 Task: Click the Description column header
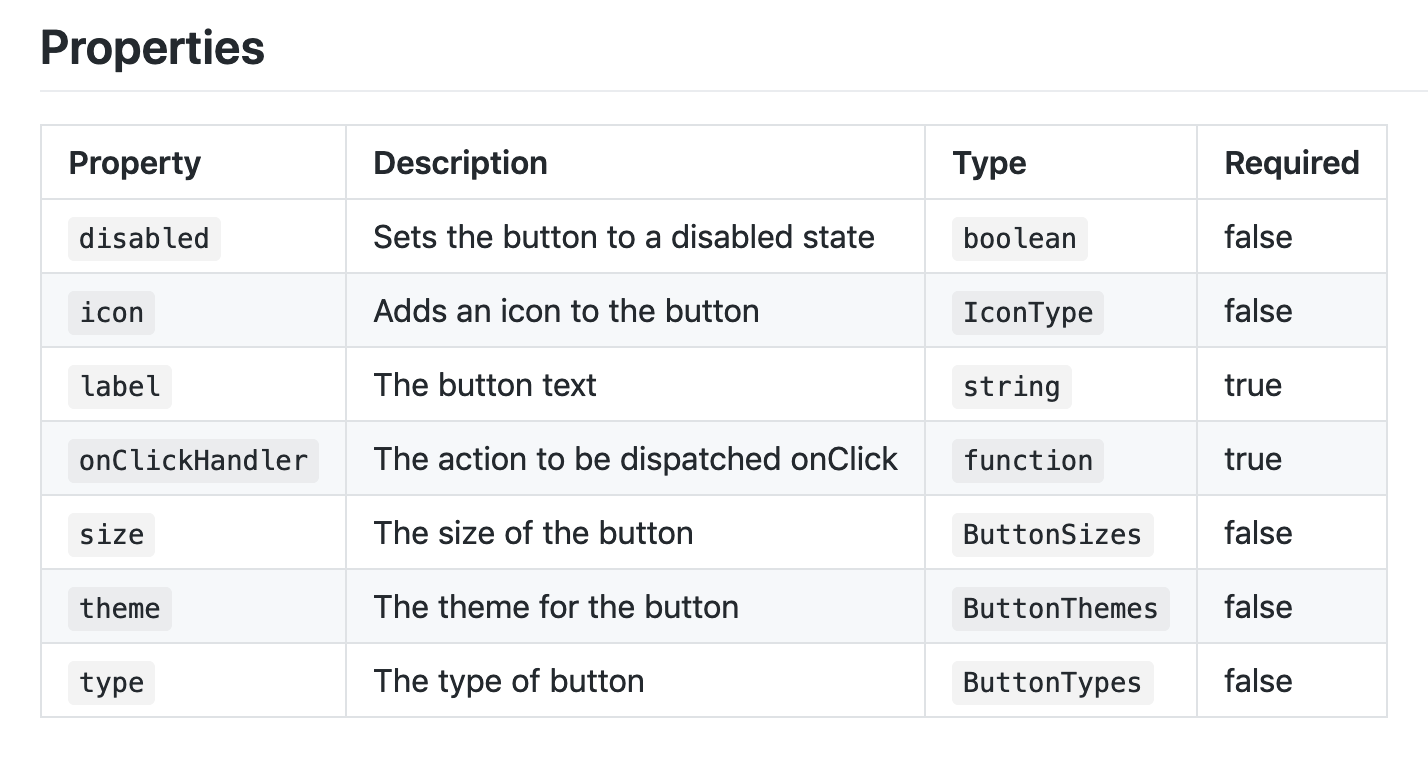[x=460, y=163]
